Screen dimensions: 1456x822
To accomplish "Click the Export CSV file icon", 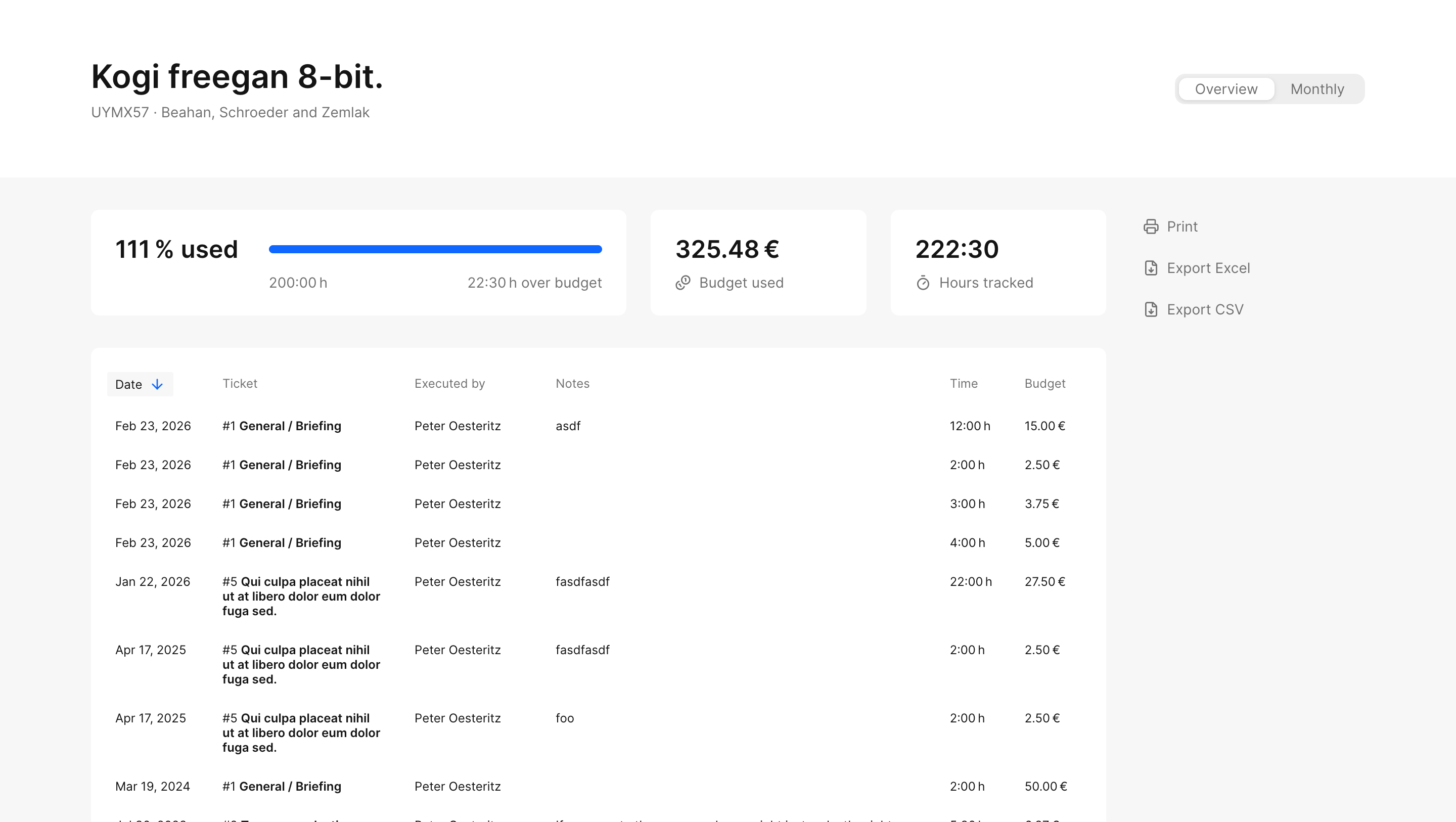I will pos(1151,309).
